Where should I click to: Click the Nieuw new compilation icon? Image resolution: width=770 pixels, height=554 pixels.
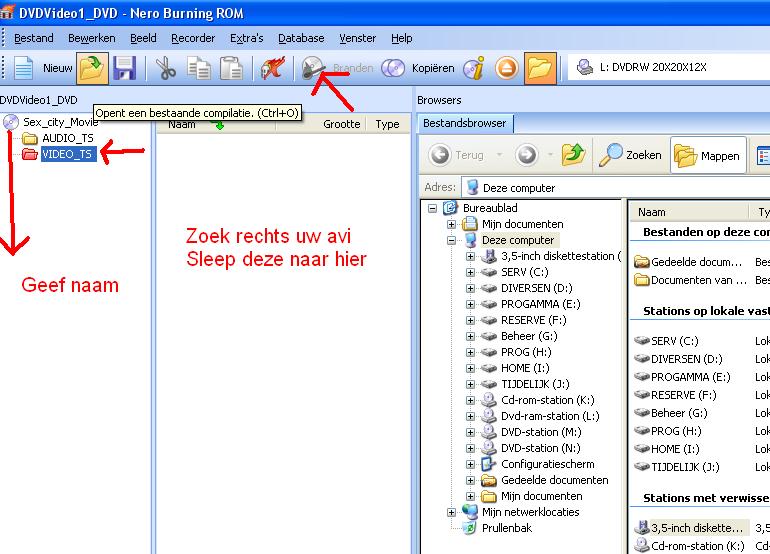coord(23,68)
